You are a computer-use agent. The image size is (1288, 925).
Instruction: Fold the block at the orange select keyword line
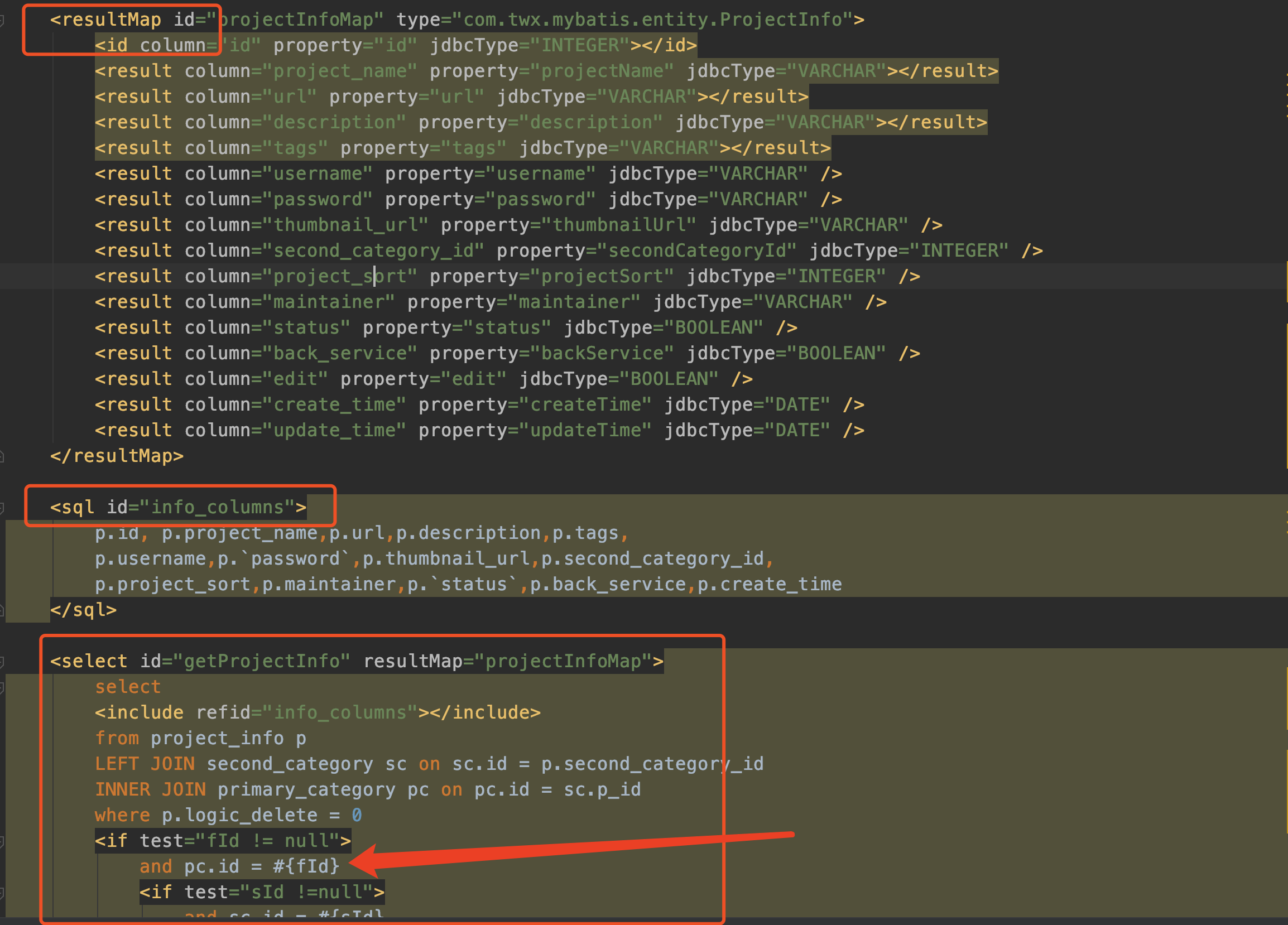tap(2, 688)
